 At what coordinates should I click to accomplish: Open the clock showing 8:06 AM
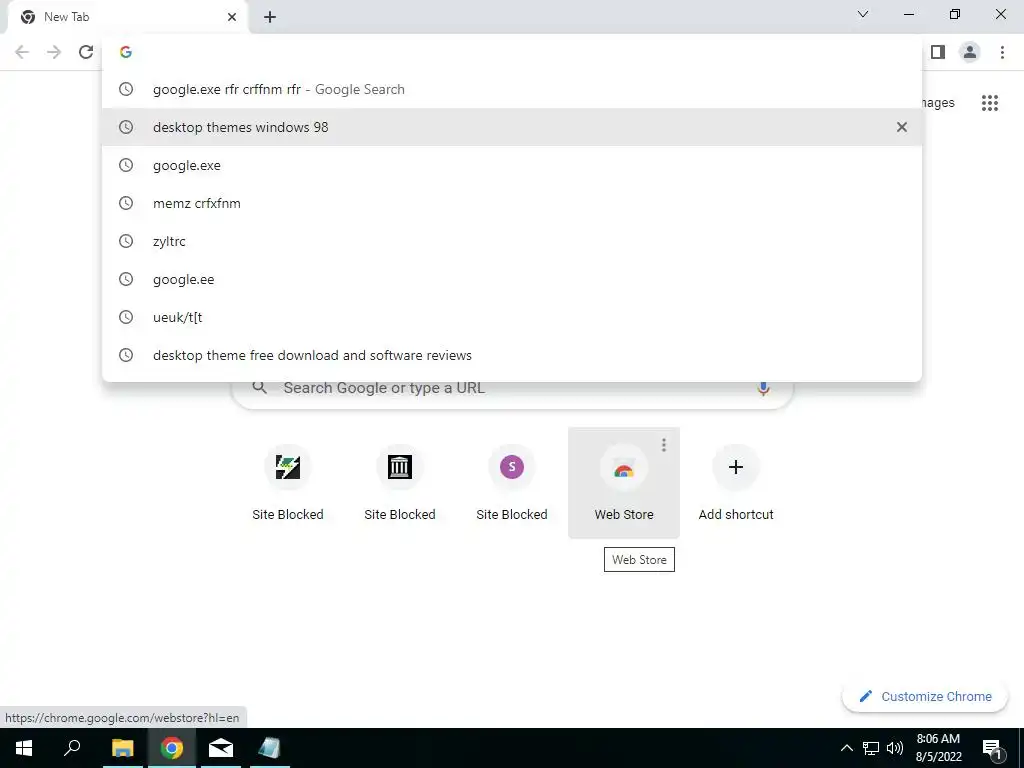pos(938,748)
